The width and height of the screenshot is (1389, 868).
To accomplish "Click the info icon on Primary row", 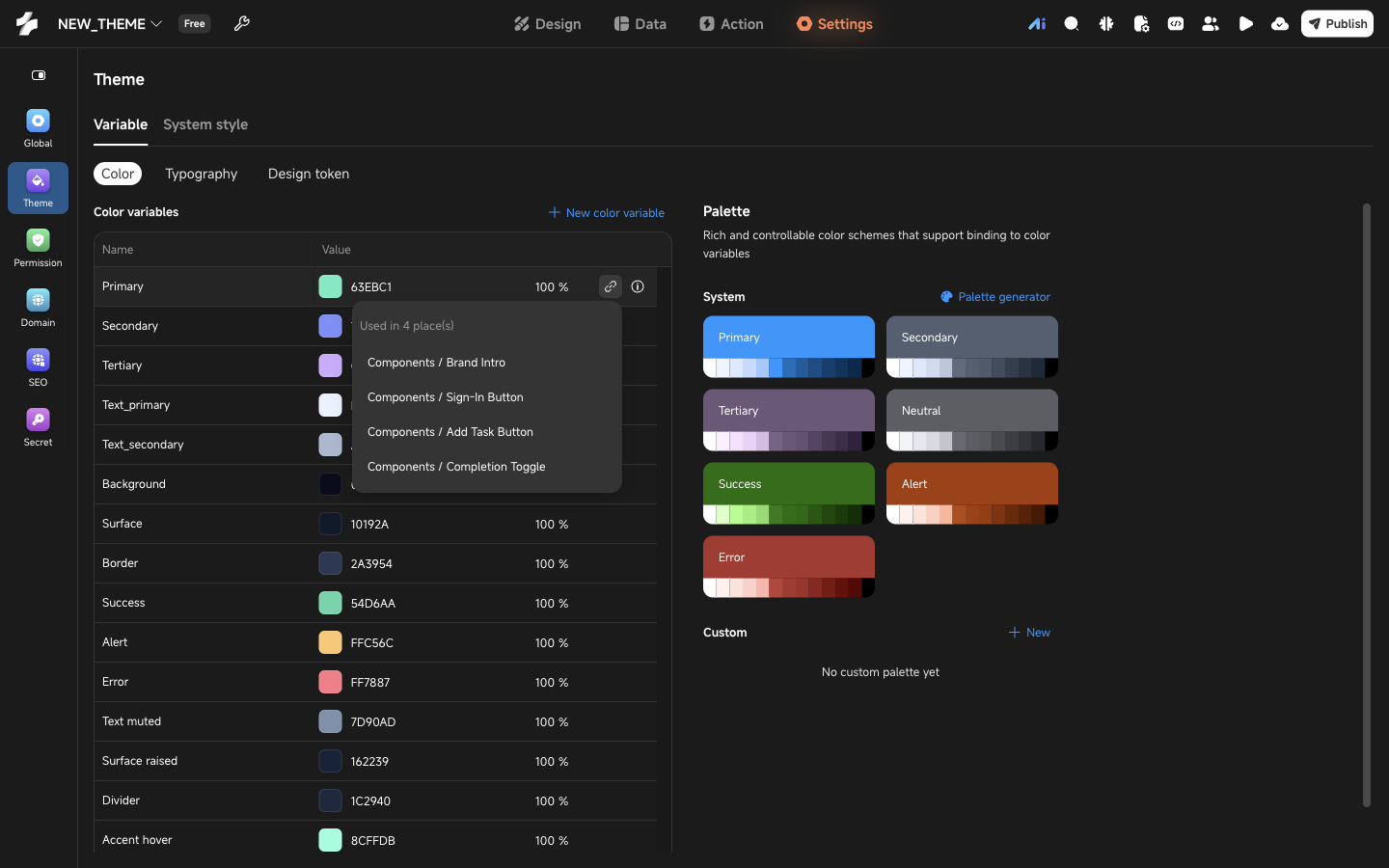I will (x=638, y=286).
